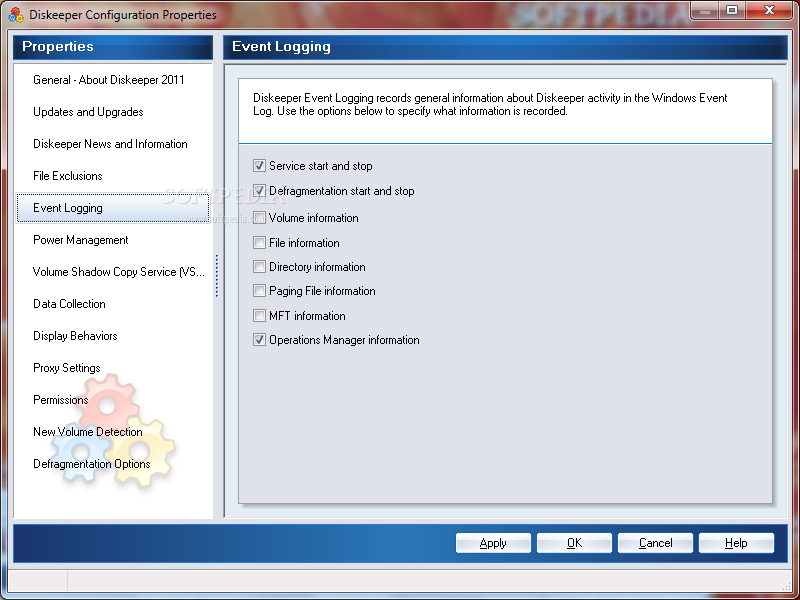Select Event Logging in Properties list
Screen dimensions: 800x600
pos(113,208)
